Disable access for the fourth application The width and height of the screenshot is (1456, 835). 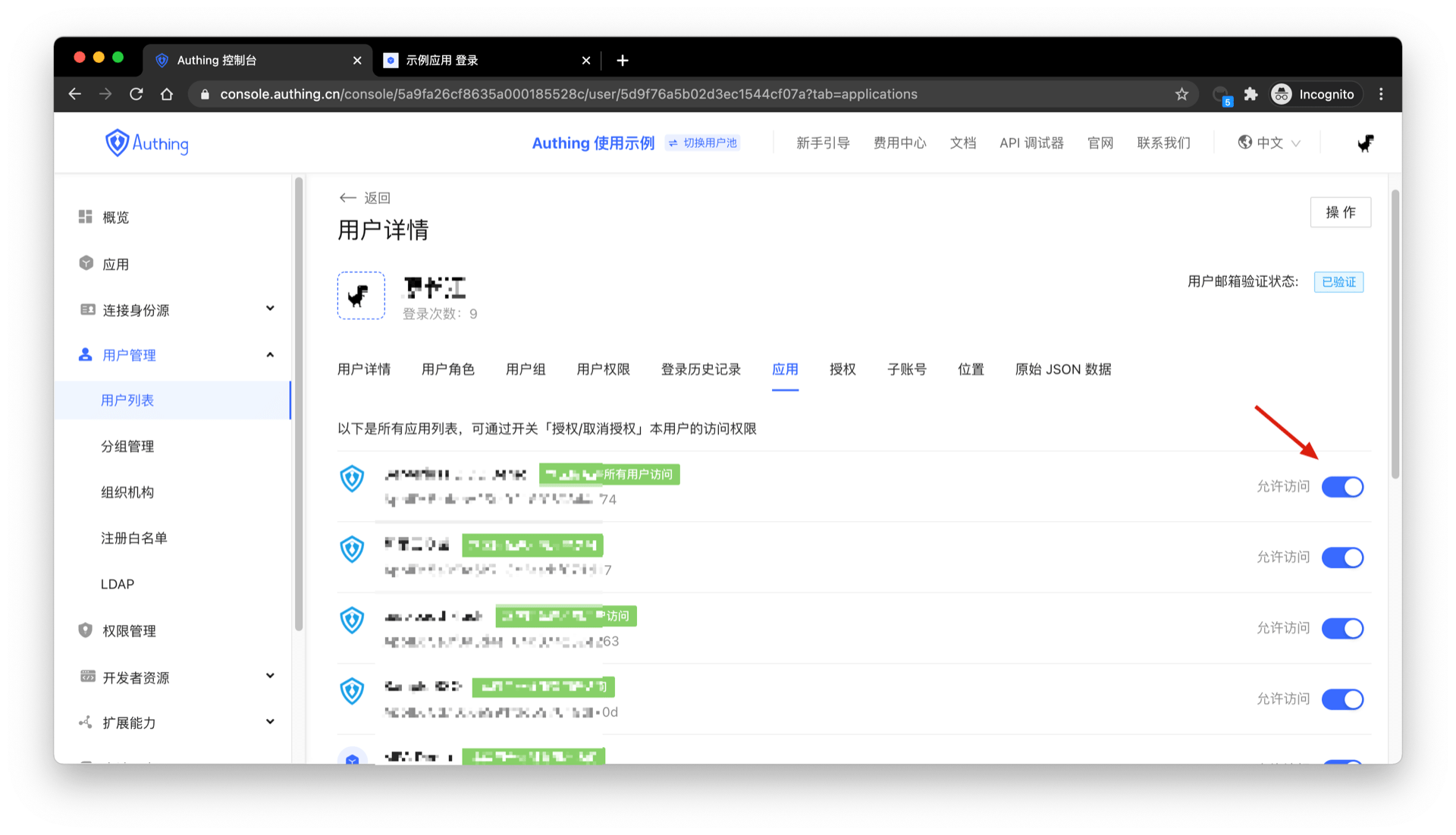(1342, 698)
